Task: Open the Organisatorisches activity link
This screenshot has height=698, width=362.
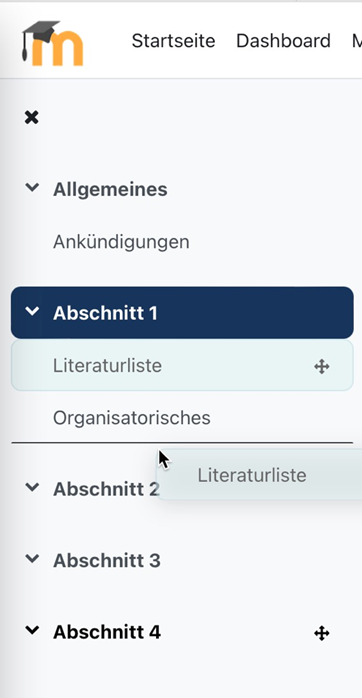Action: 132,418
